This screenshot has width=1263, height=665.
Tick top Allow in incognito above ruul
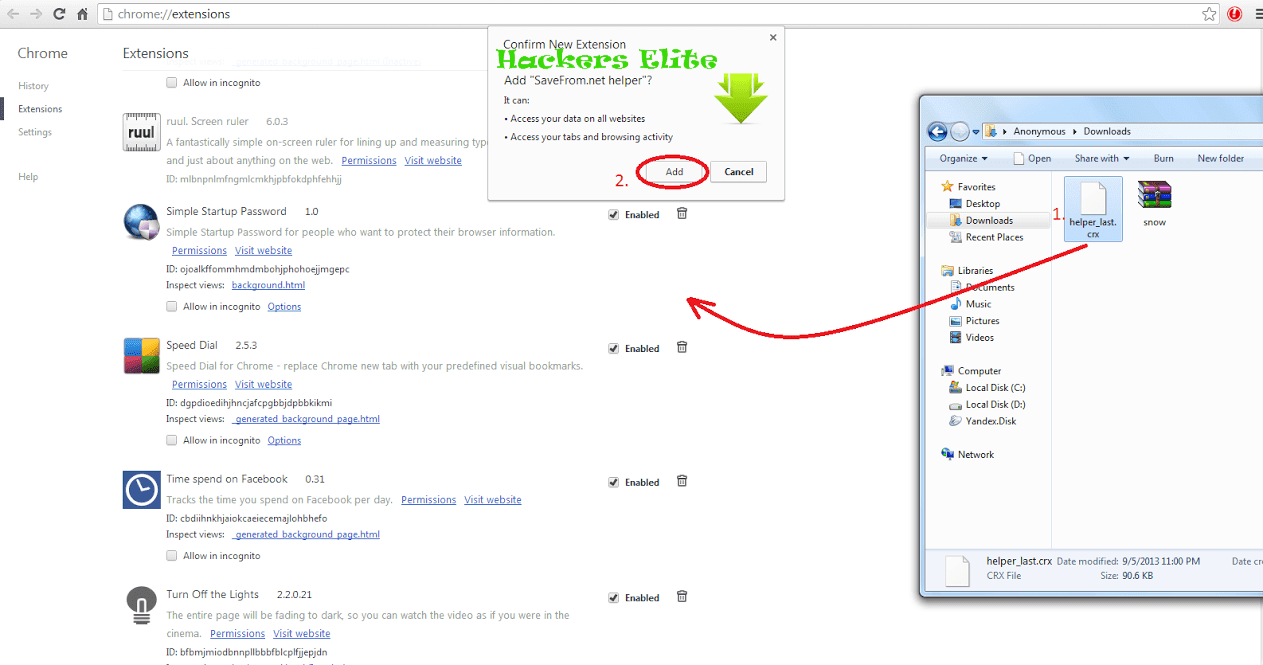click(172, 82)
